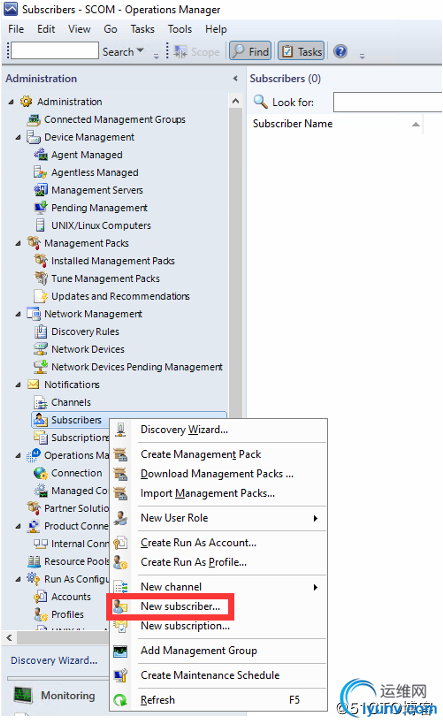Click the Accounts icon under Run As
The width and height of the screenshot is (443, 725).
point(41,596)
